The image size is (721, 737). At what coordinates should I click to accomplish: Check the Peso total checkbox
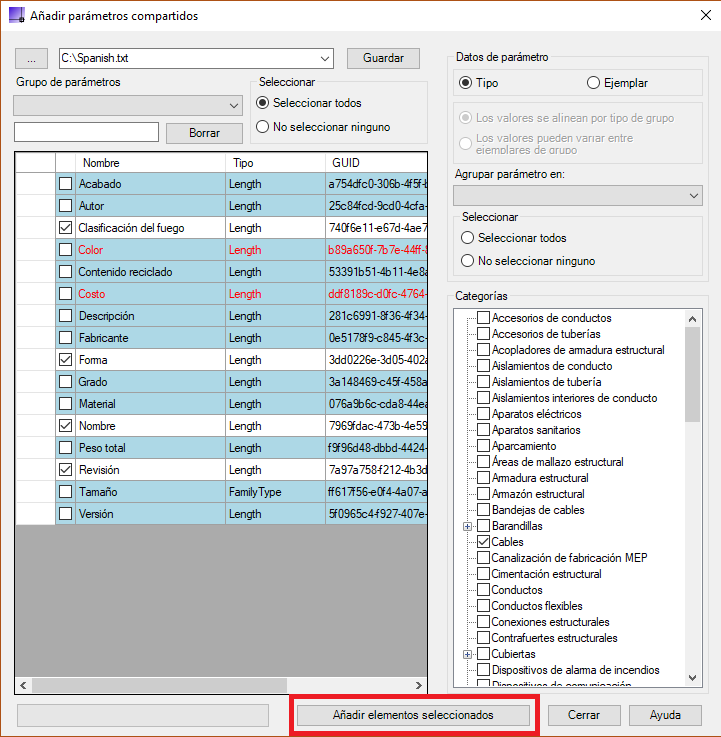point(65,447)
